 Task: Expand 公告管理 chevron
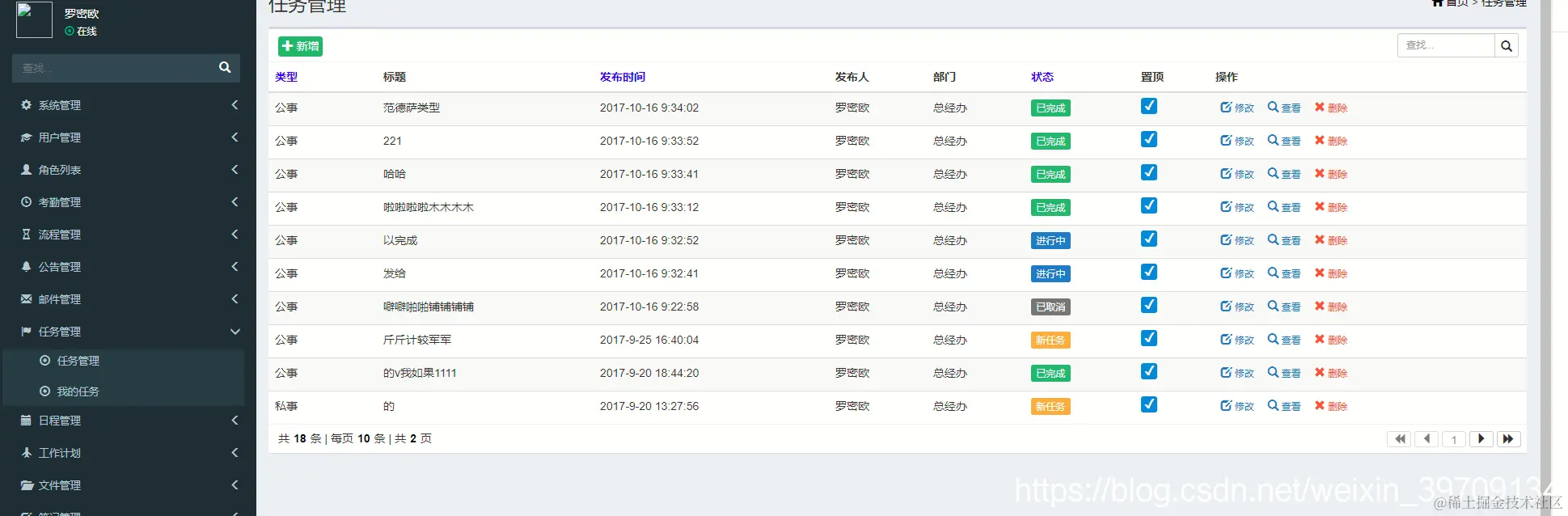(x=235, y=266)
